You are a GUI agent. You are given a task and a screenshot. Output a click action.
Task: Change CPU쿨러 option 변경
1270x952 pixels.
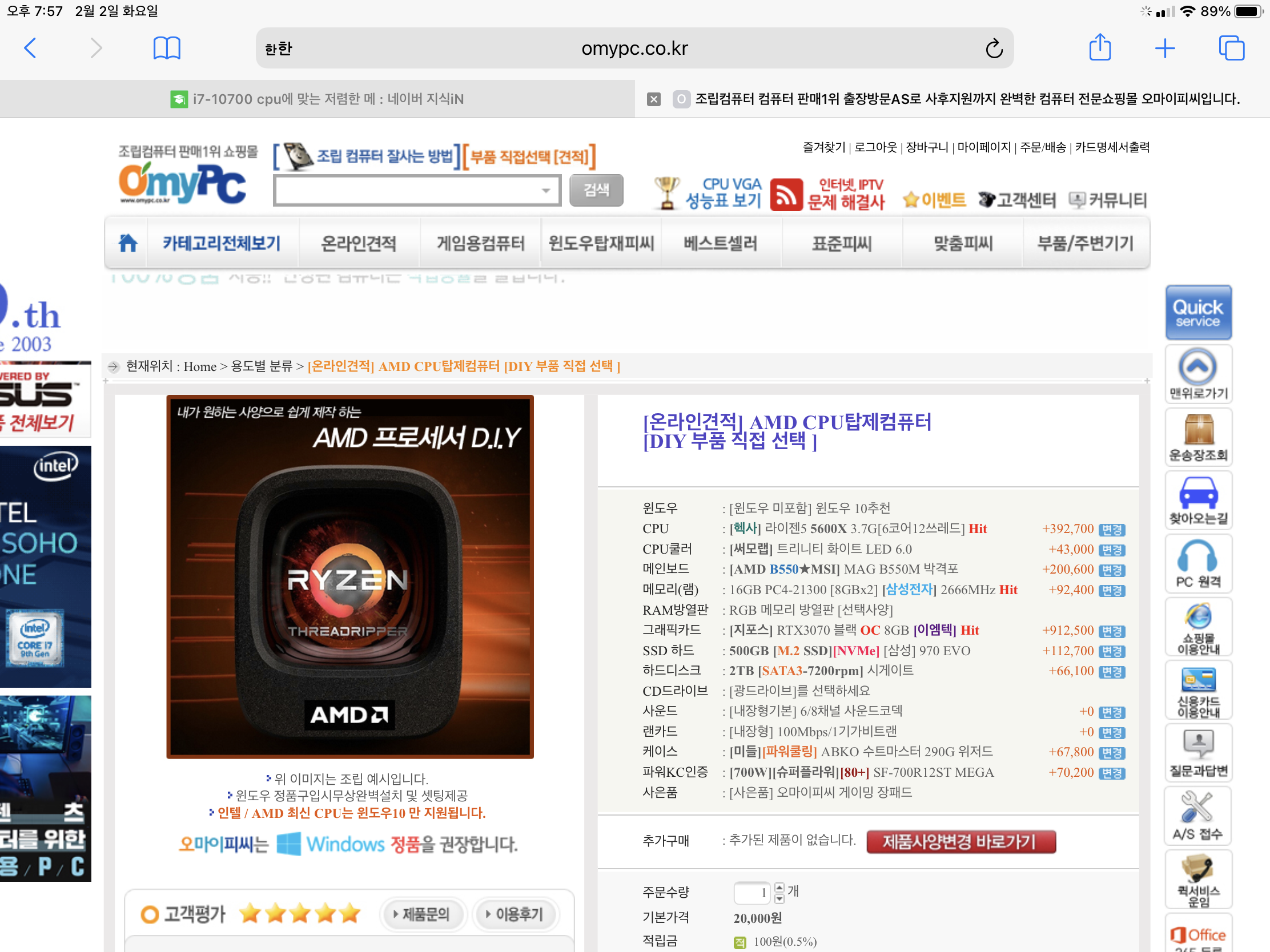pos(1112,550)
